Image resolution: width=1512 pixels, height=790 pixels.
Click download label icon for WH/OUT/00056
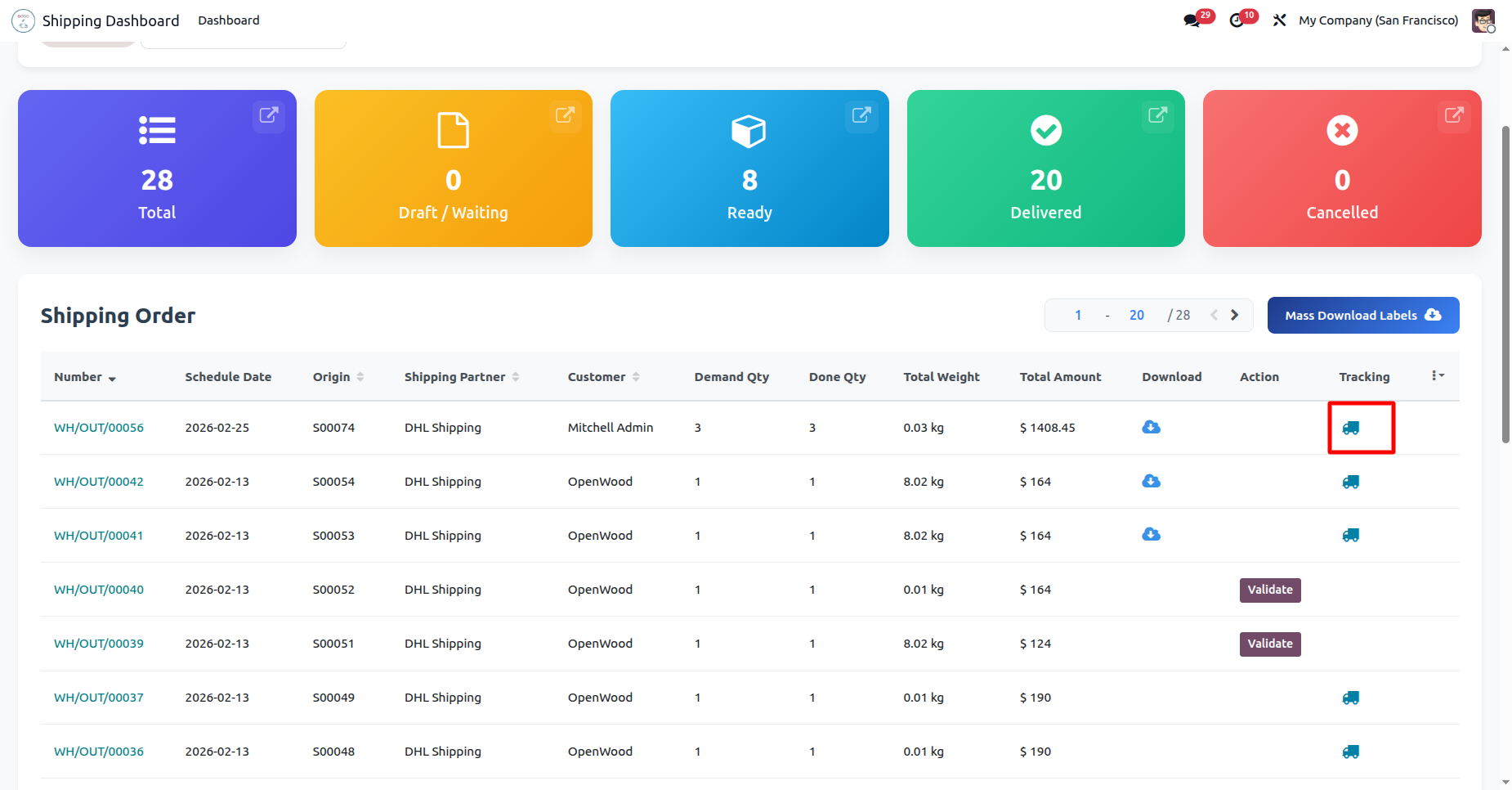1151,428
